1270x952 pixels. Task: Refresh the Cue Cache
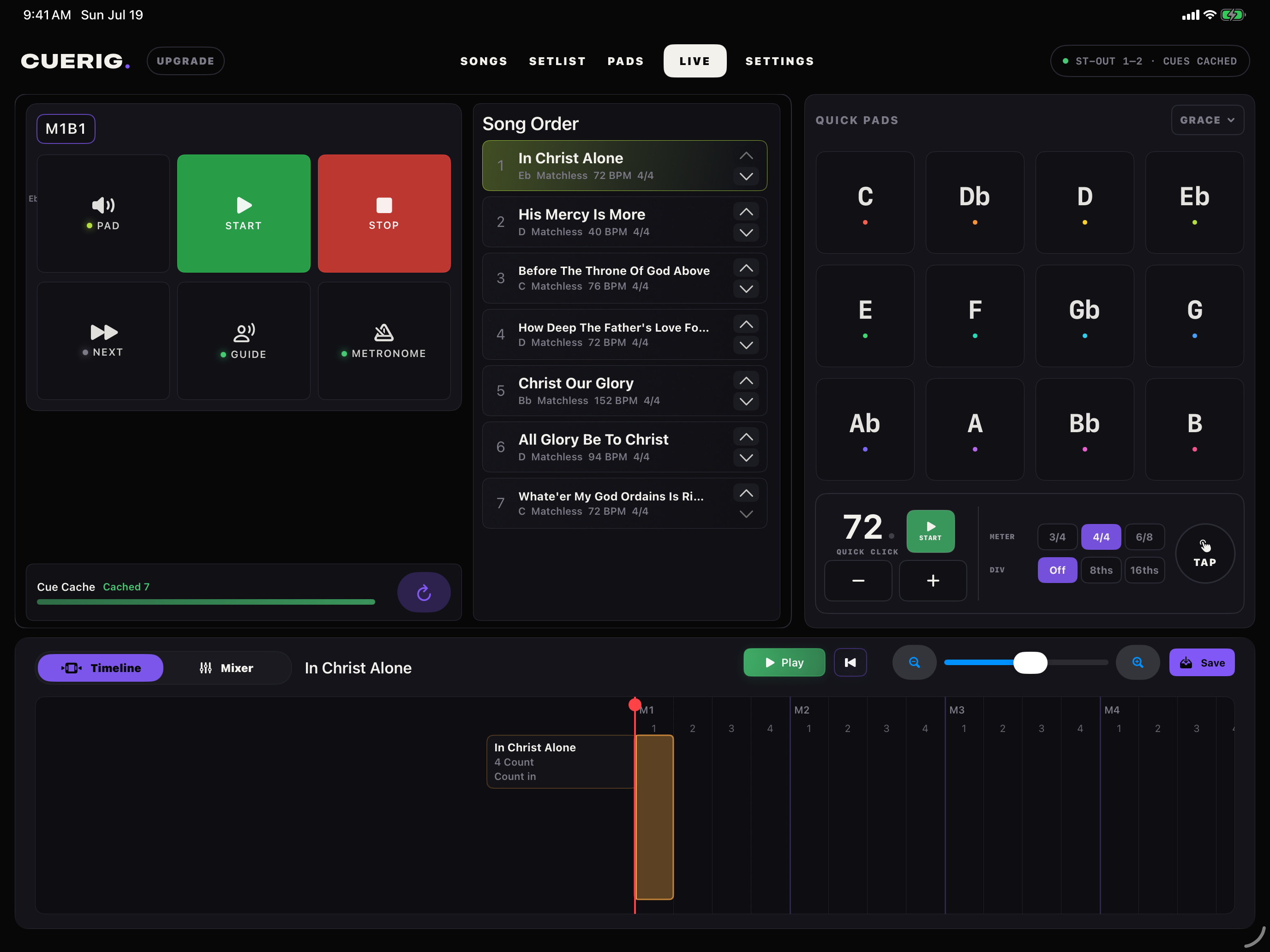[424, 592]
